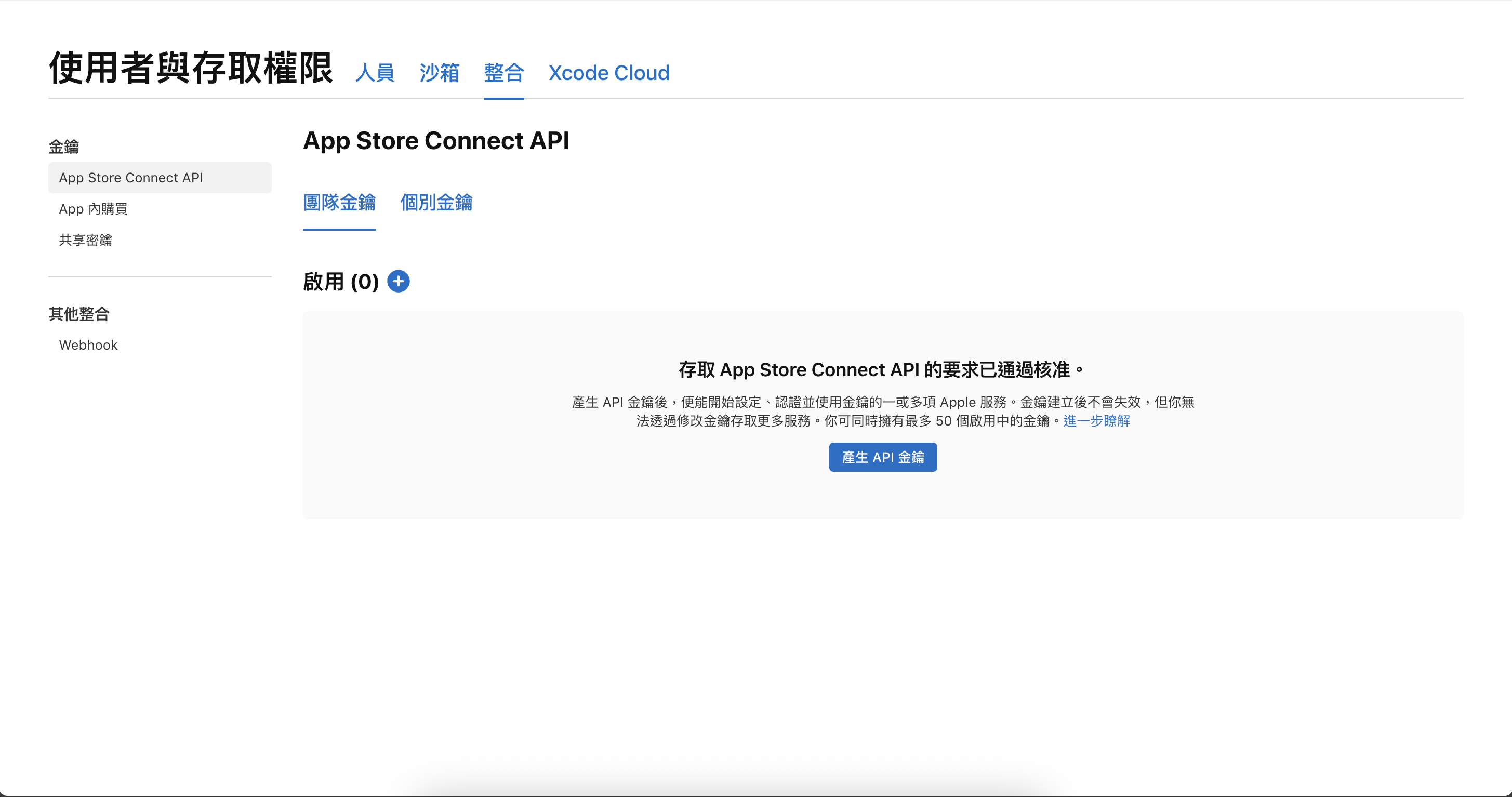
Task: Click the blue plus icon beside 啟用 (0)
Action: [x=398, y=282]
